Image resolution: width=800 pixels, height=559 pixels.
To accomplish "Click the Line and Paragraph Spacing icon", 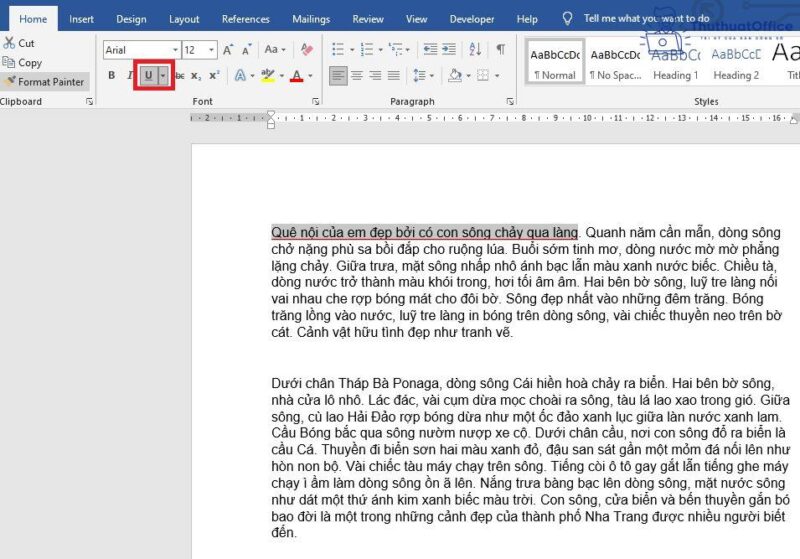I will click(419, 76).
